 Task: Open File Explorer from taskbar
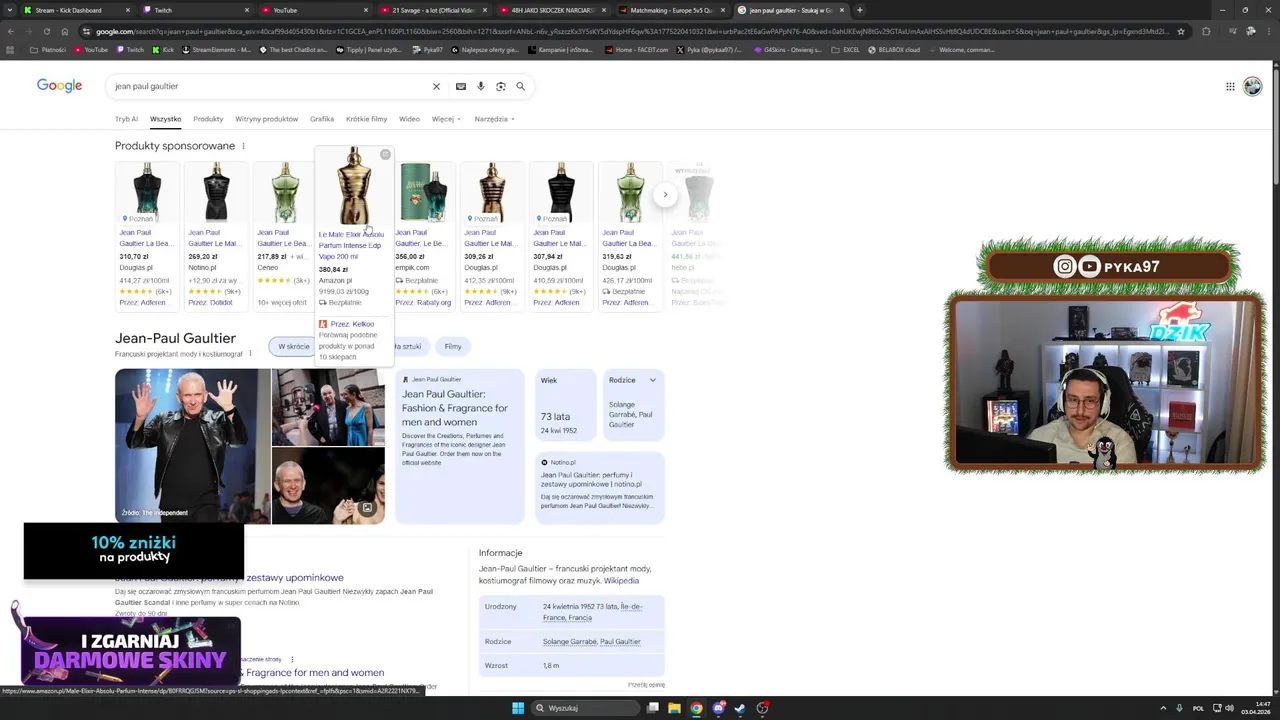674,708
